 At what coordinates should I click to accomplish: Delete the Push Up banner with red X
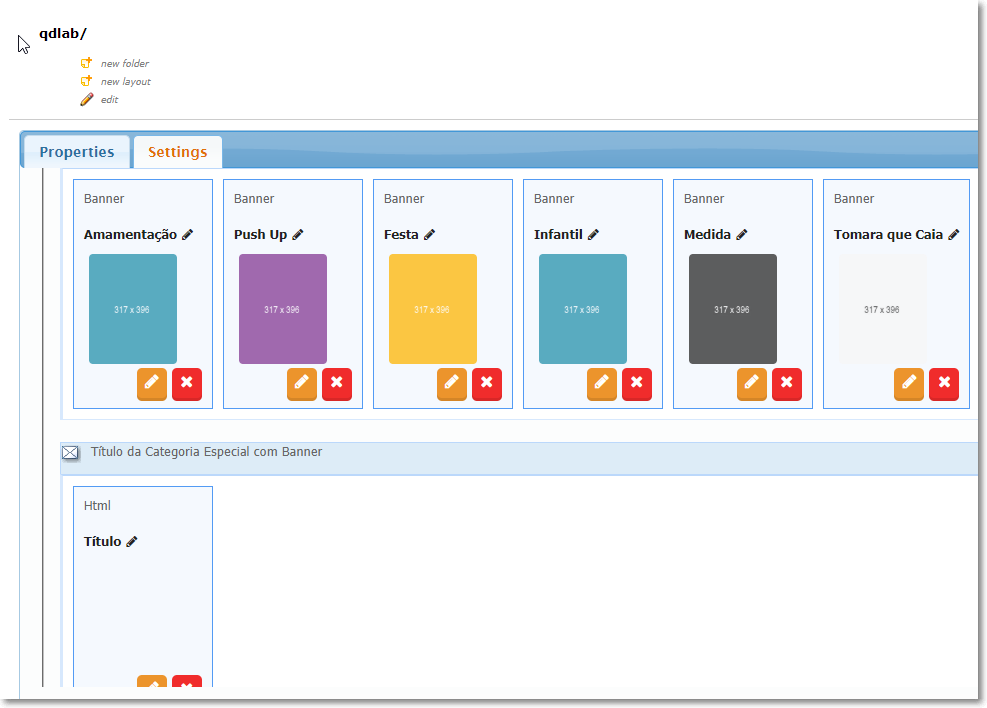(x=337, y=384)
